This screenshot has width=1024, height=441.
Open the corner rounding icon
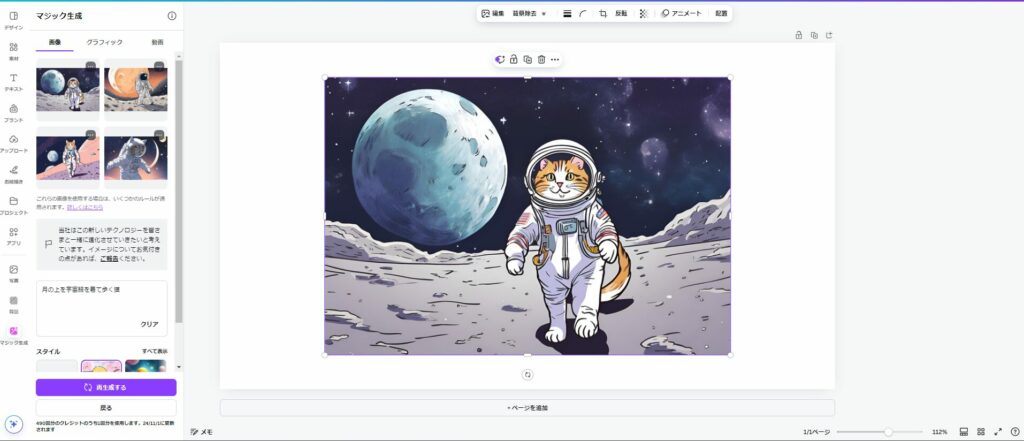(x=583, y=14)
